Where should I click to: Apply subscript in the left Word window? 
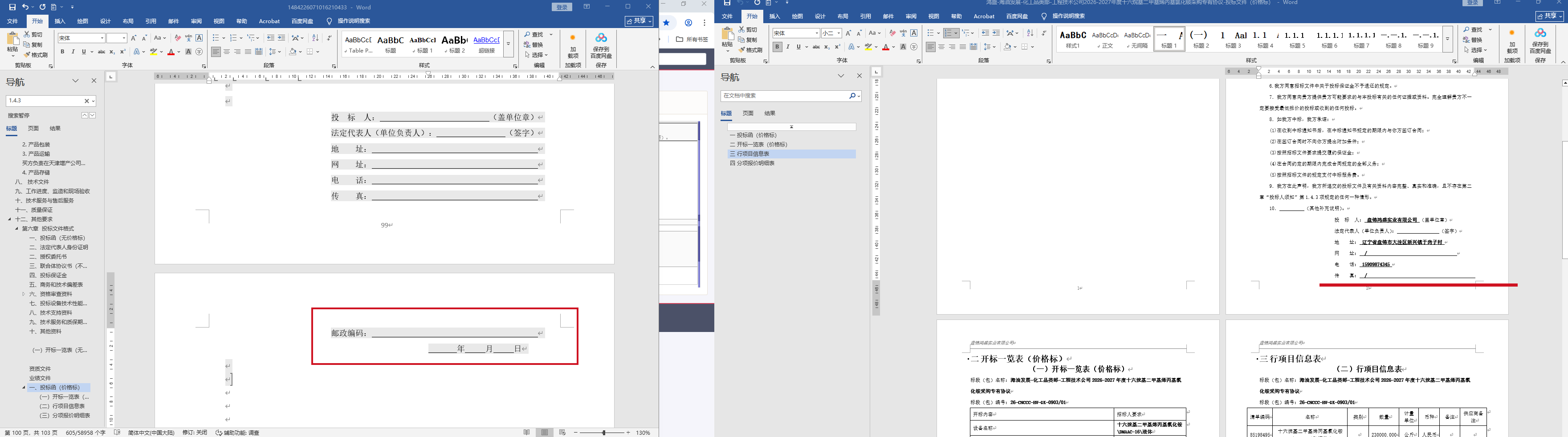coord(113,53)
